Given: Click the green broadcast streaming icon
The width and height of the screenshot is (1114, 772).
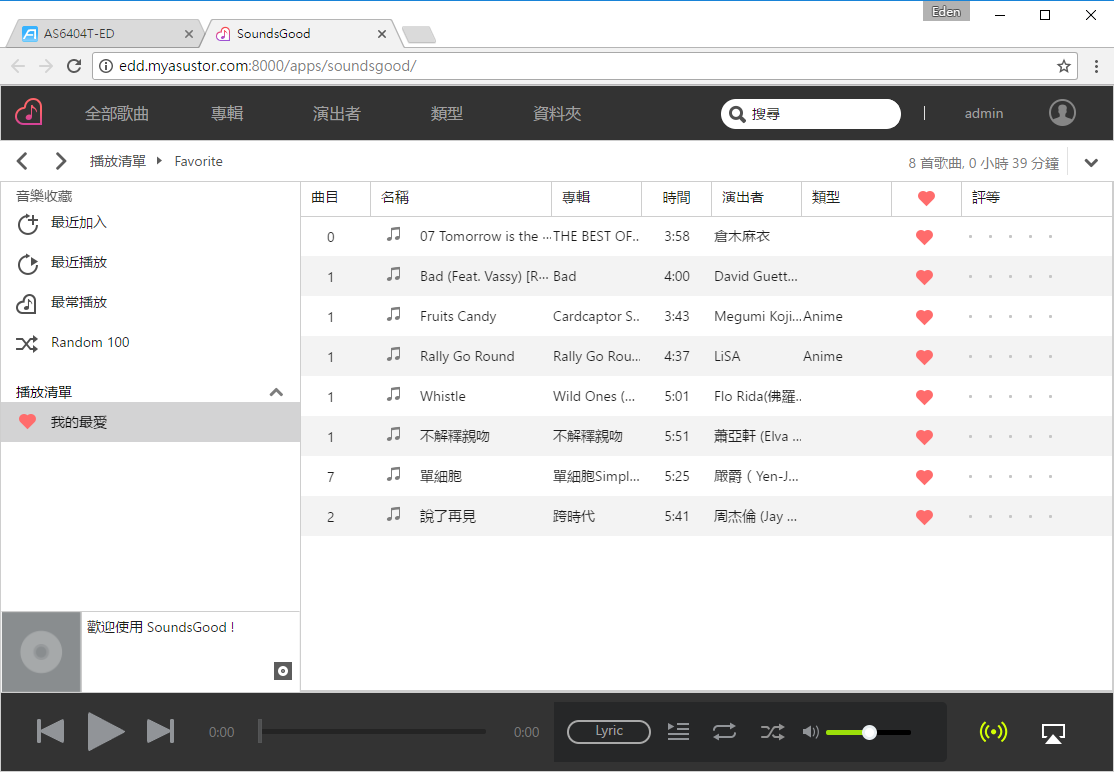Looking at the screenshot, I should (993, 732).
